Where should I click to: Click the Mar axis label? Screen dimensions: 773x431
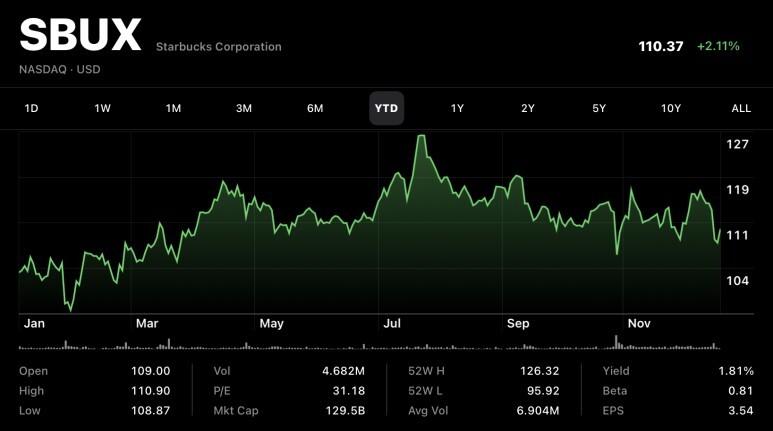click(147, 323)
